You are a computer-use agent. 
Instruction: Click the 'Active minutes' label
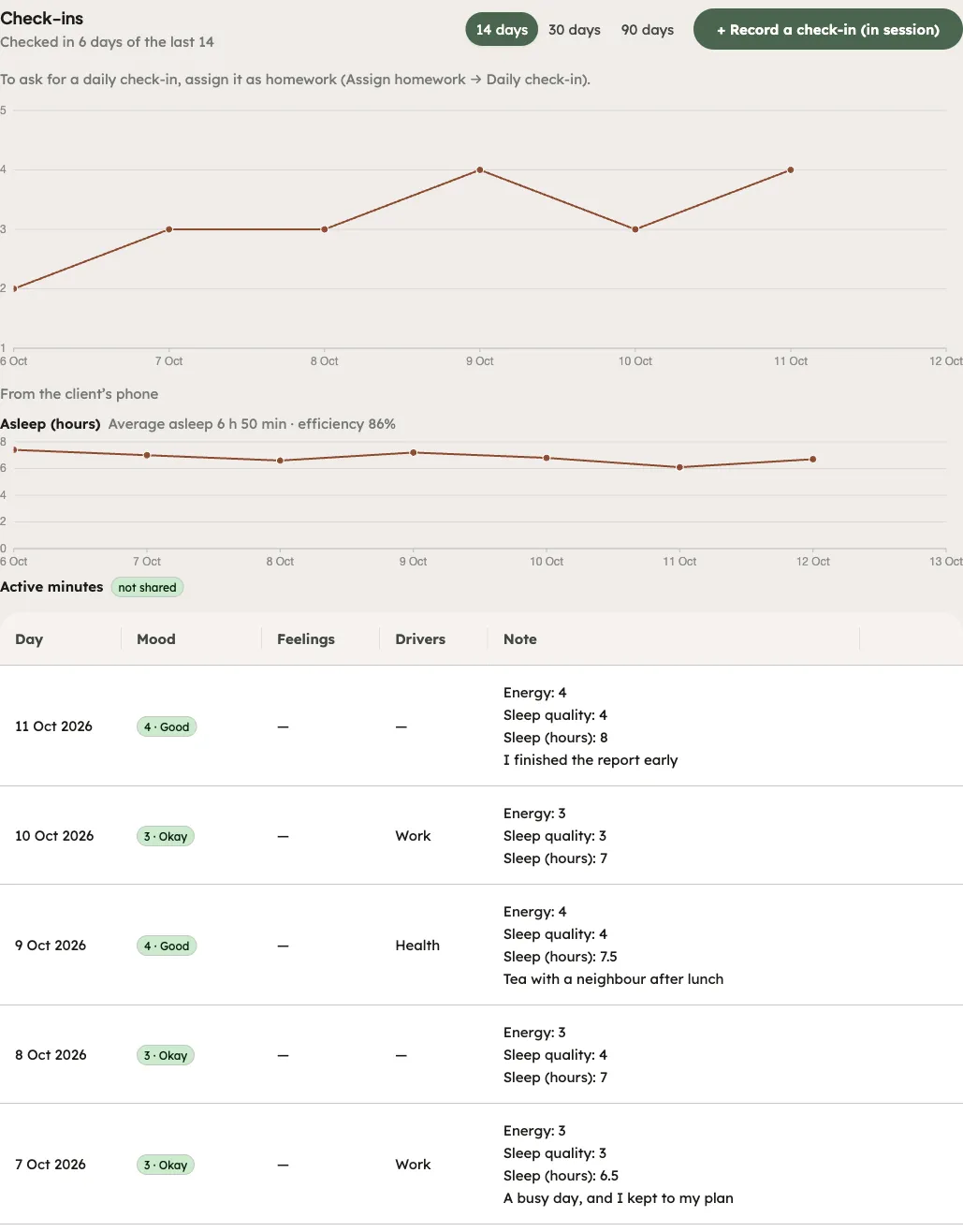pos(51,587)
